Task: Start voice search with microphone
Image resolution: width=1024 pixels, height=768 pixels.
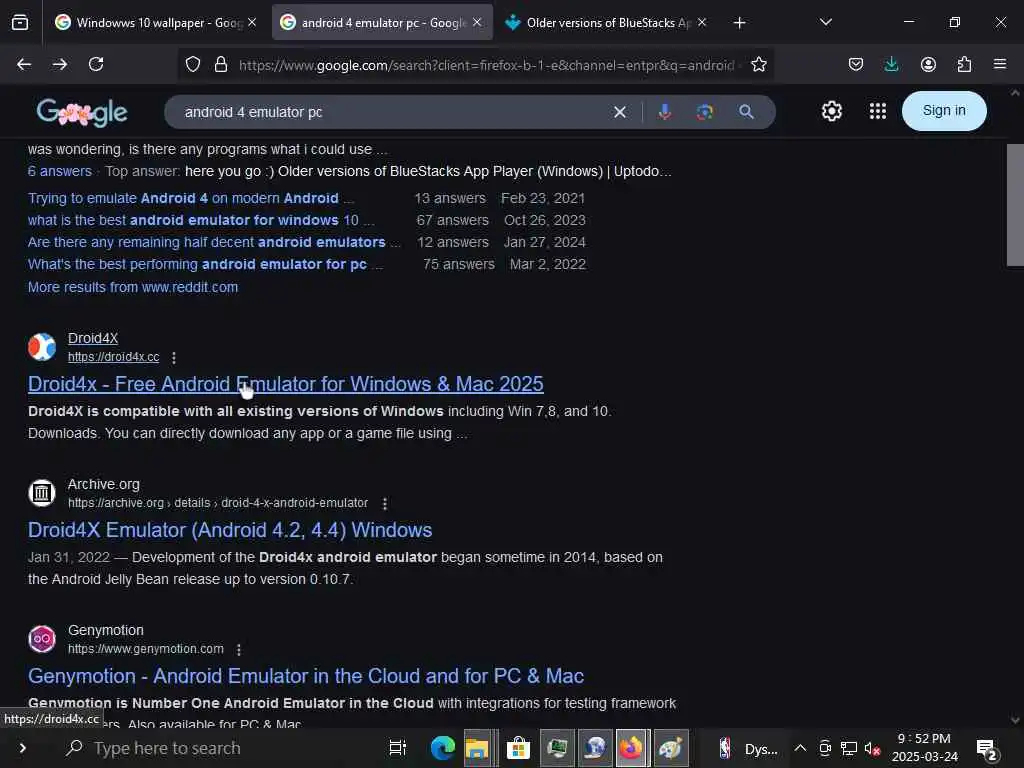Action: [665, 112]
